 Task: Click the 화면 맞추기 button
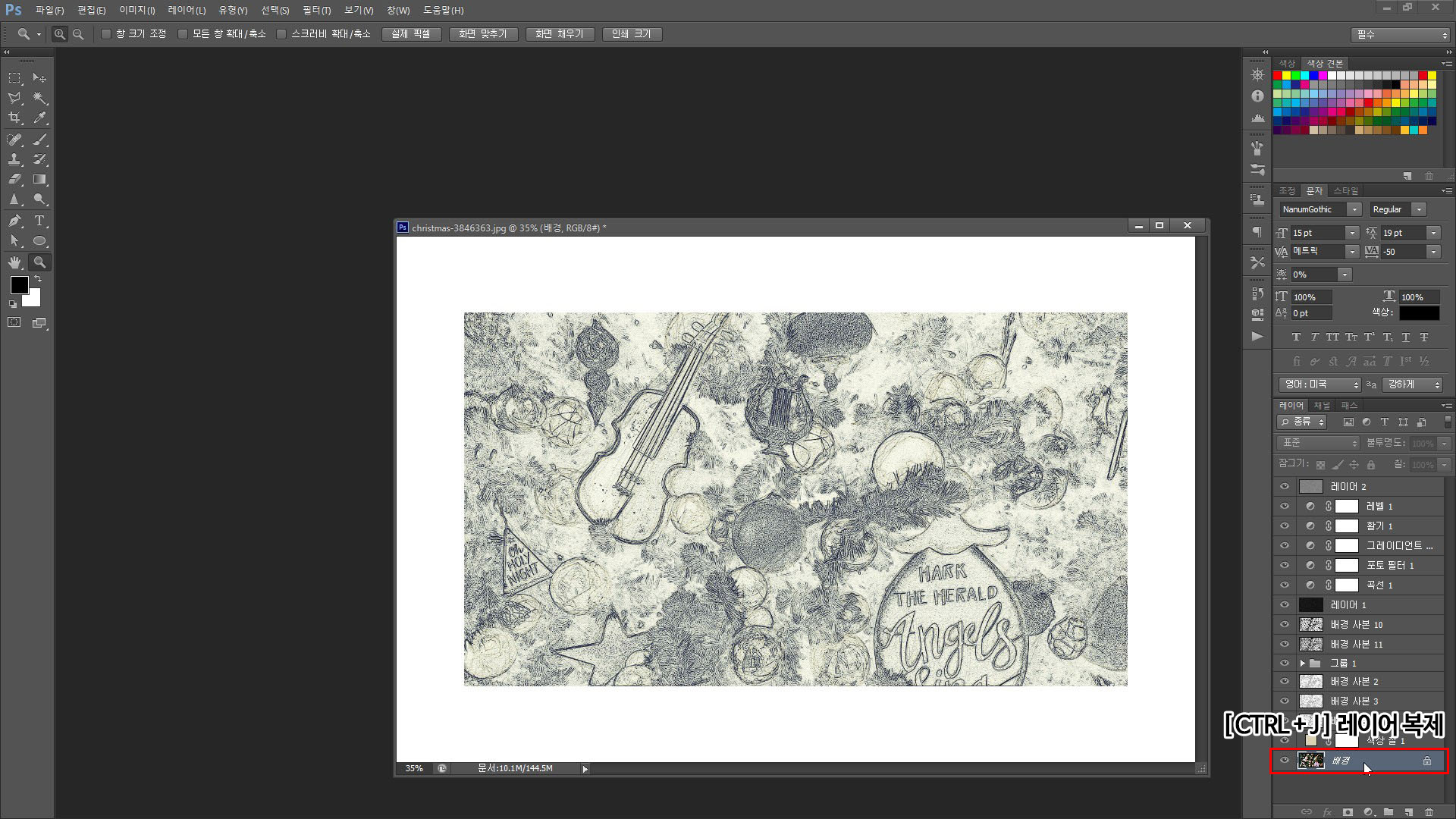[x=482, y=34]
